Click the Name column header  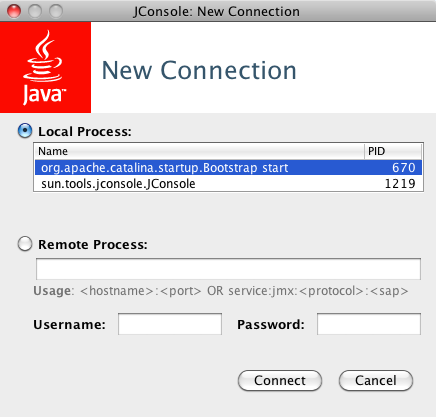[x=199, y=151]
